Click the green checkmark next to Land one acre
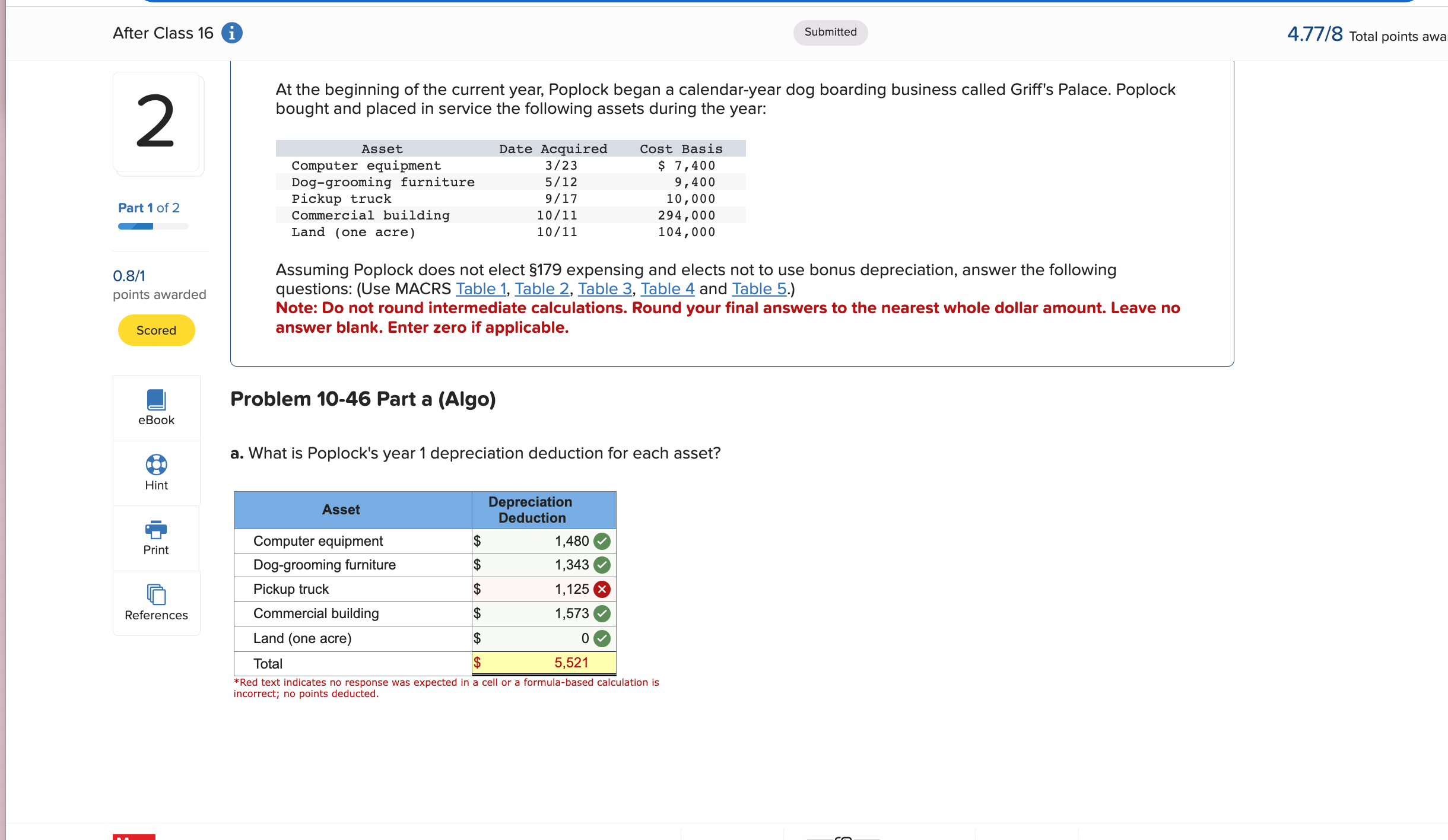Image resolution: width=1448 pixels, height=840 pixels. (618, 637)
